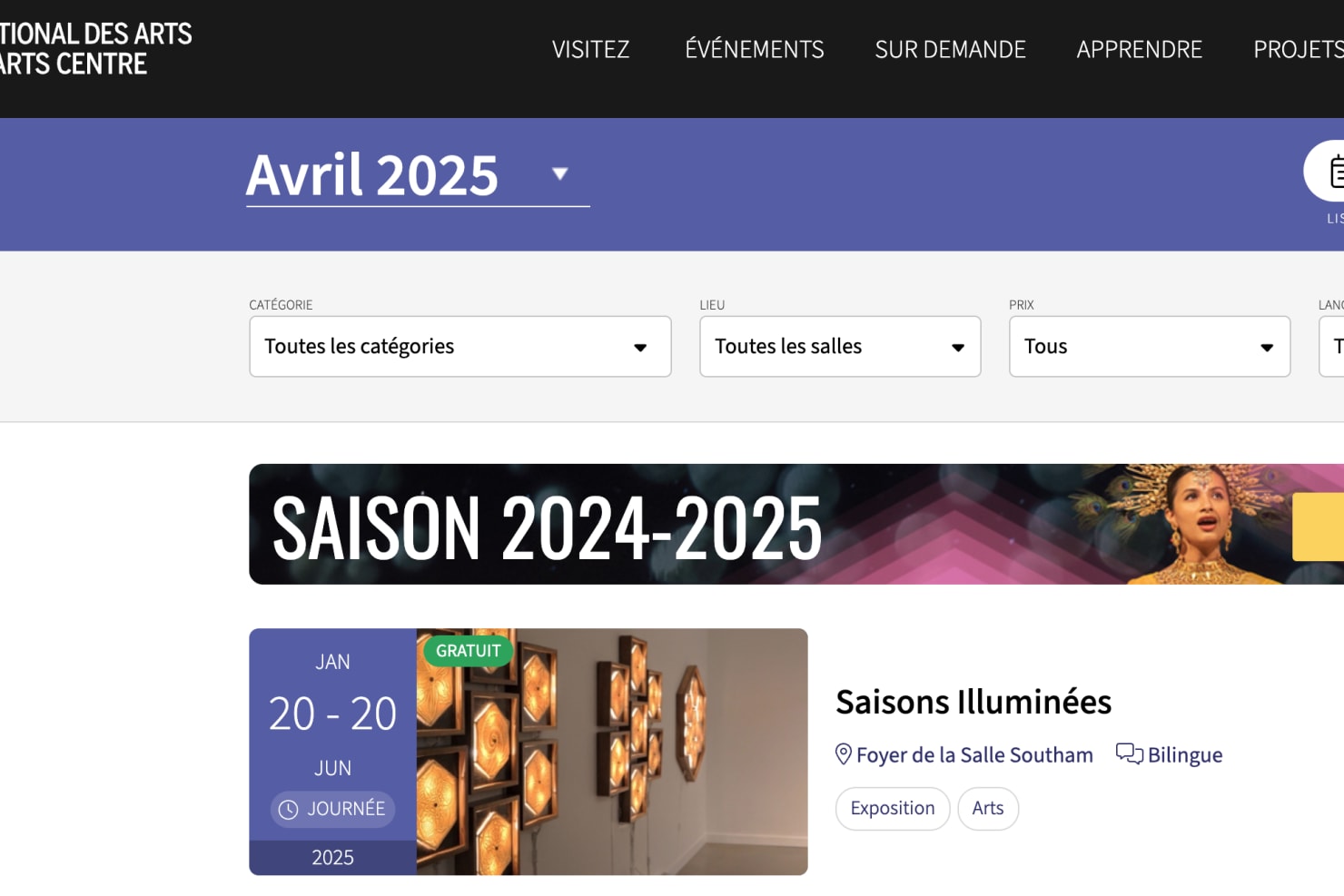The width and height of the screenshot is (1344, 896).
Task: Click the clock icon in JOURNÉE badge
Action: tap(288, 810)
